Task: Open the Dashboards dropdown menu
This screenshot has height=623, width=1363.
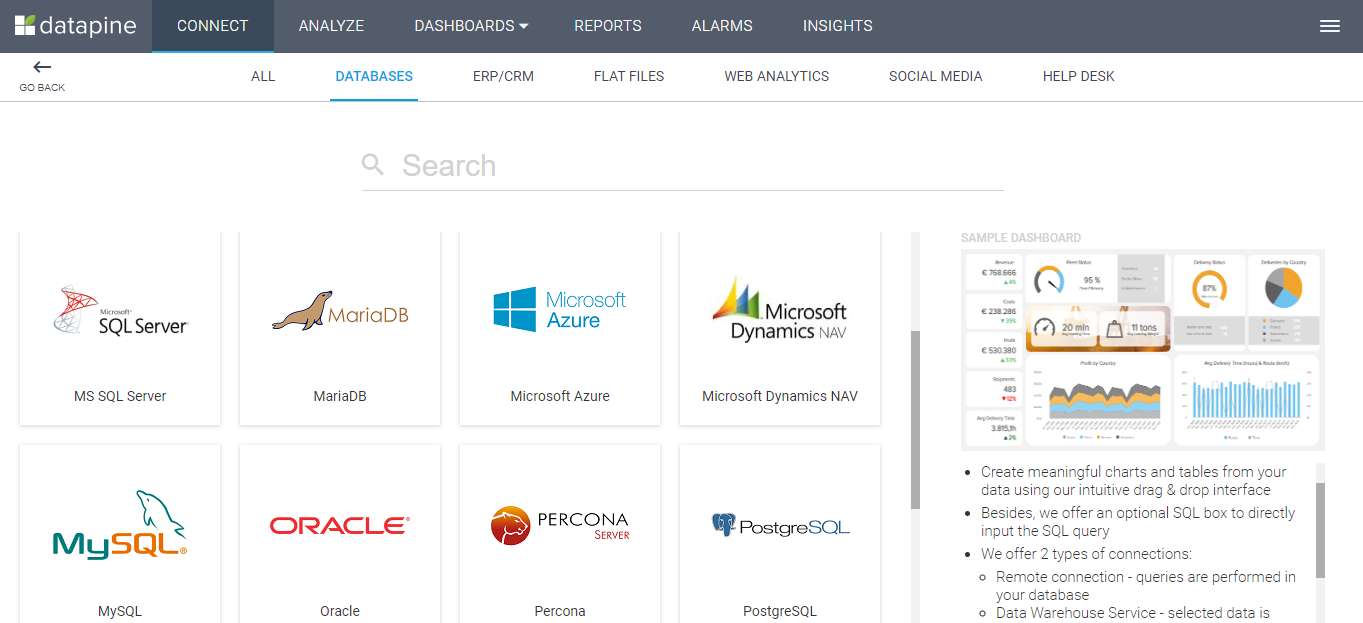Action: click(471, 26)
